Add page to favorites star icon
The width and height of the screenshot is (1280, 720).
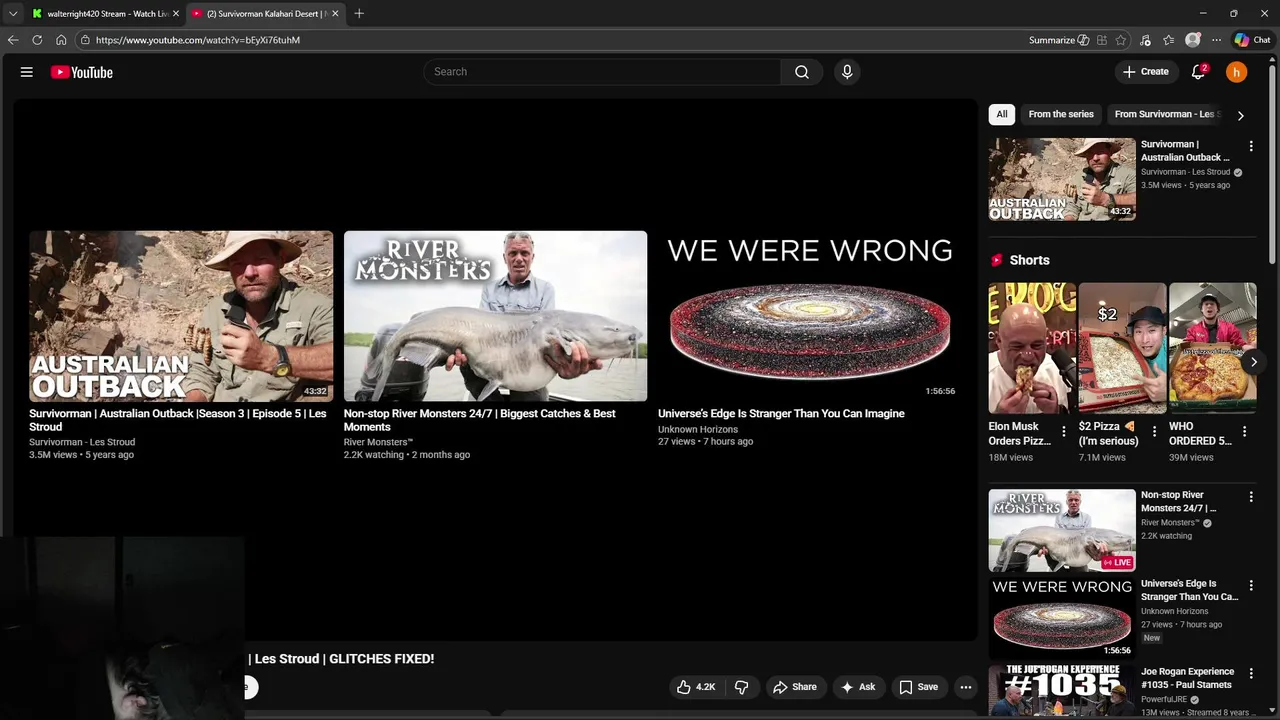coord(1121,40)
